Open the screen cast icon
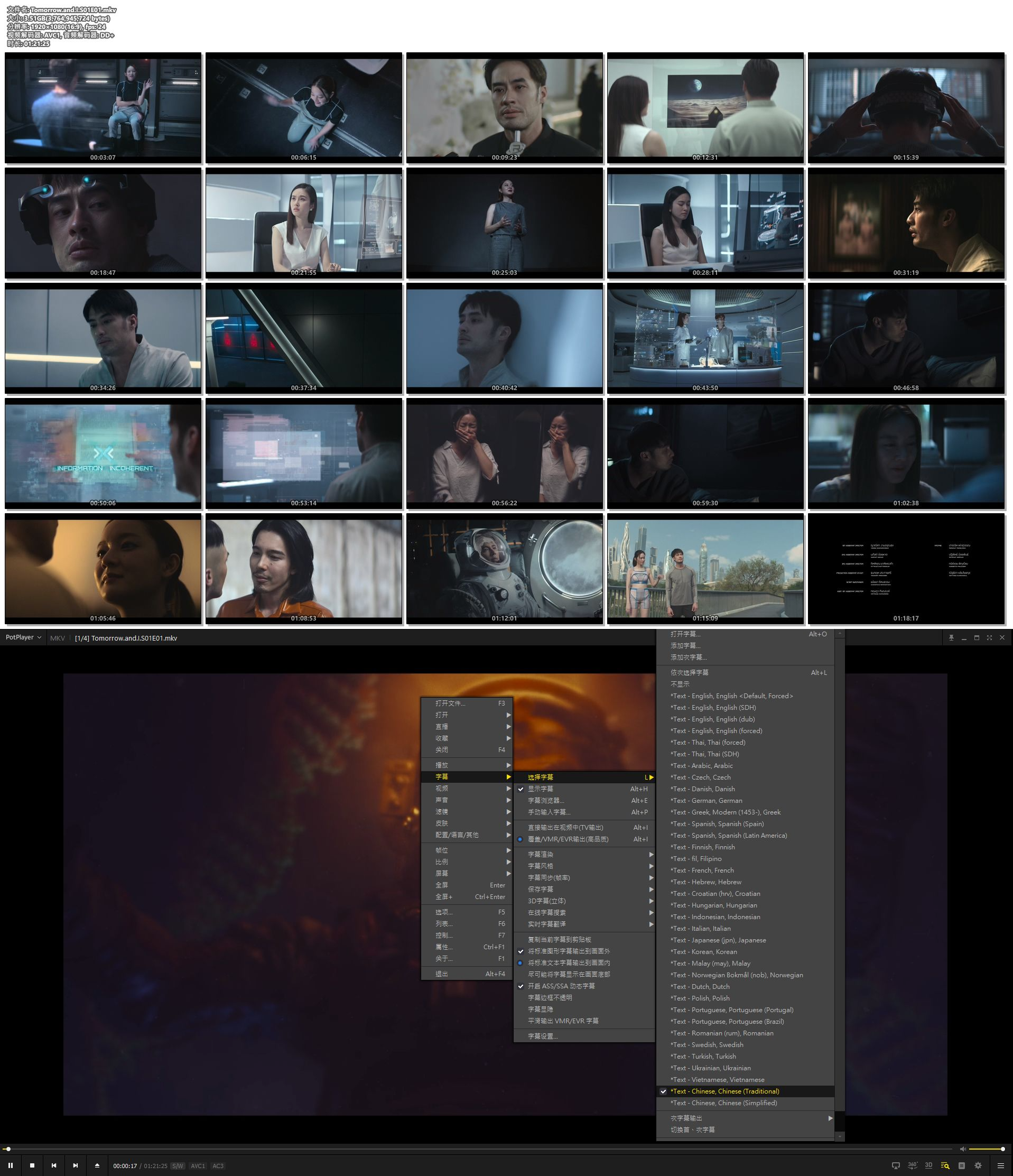The width and height of the screenshot is (1013, 1176). click(896, 1165)
